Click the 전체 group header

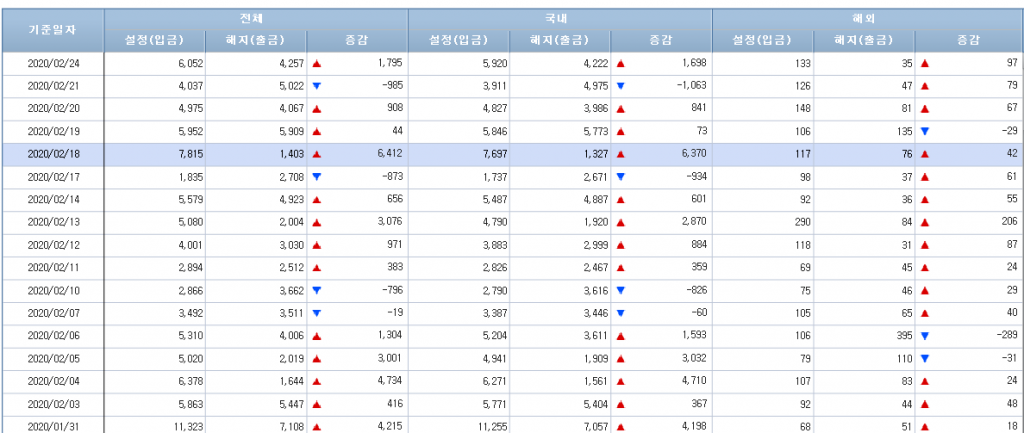coord(256,18)
